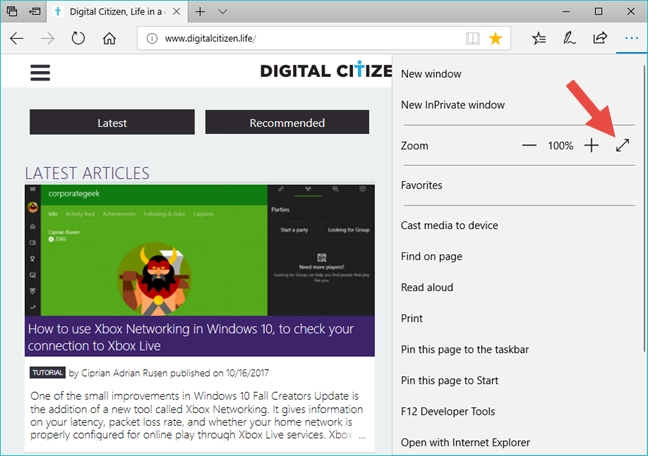This screenshot has width=648, height=456.
Task: Open a new tab with plus icon
Action: 200,12
